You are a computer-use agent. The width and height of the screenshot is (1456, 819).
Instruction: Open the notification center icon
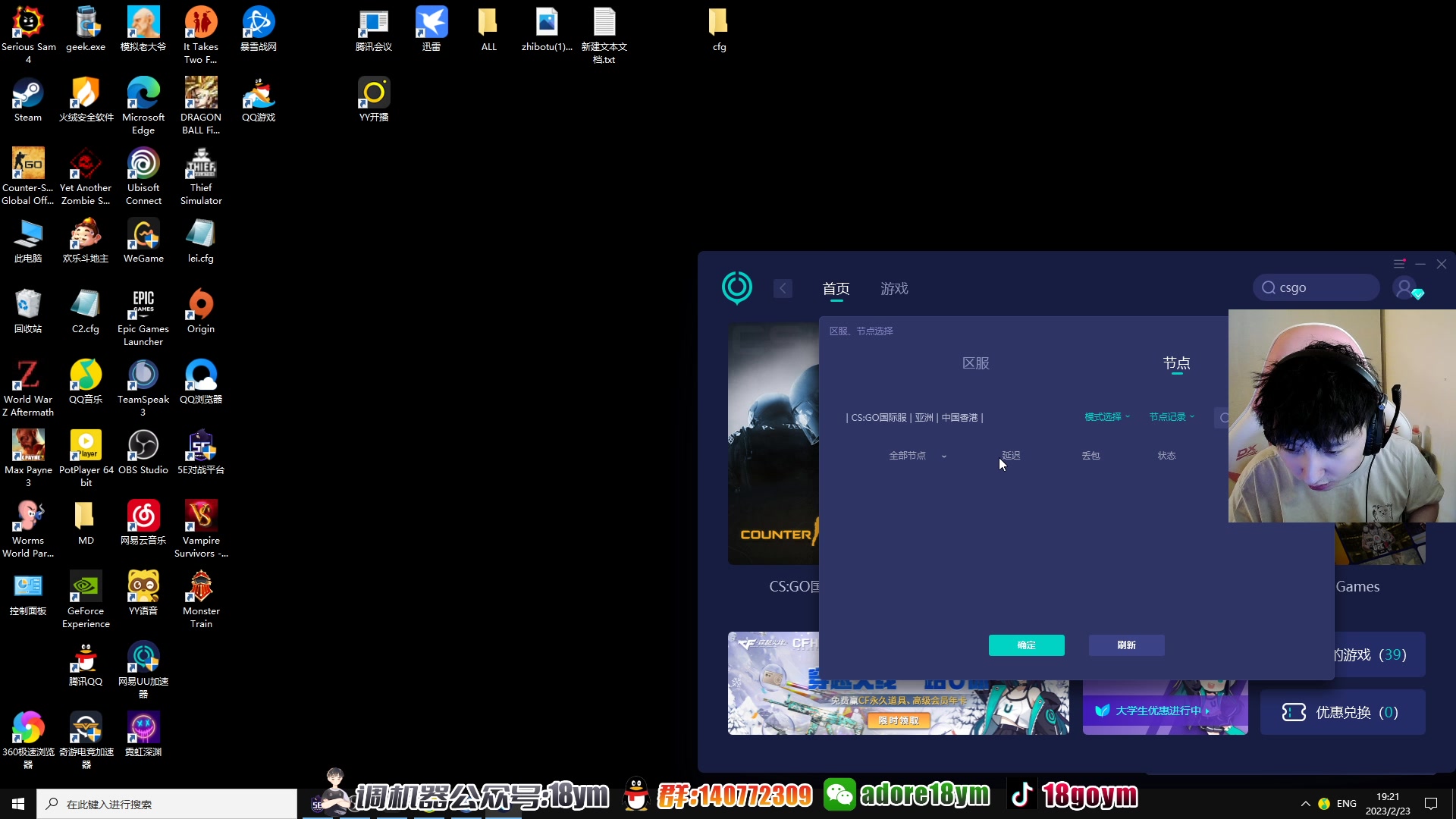pos(1432,804)
